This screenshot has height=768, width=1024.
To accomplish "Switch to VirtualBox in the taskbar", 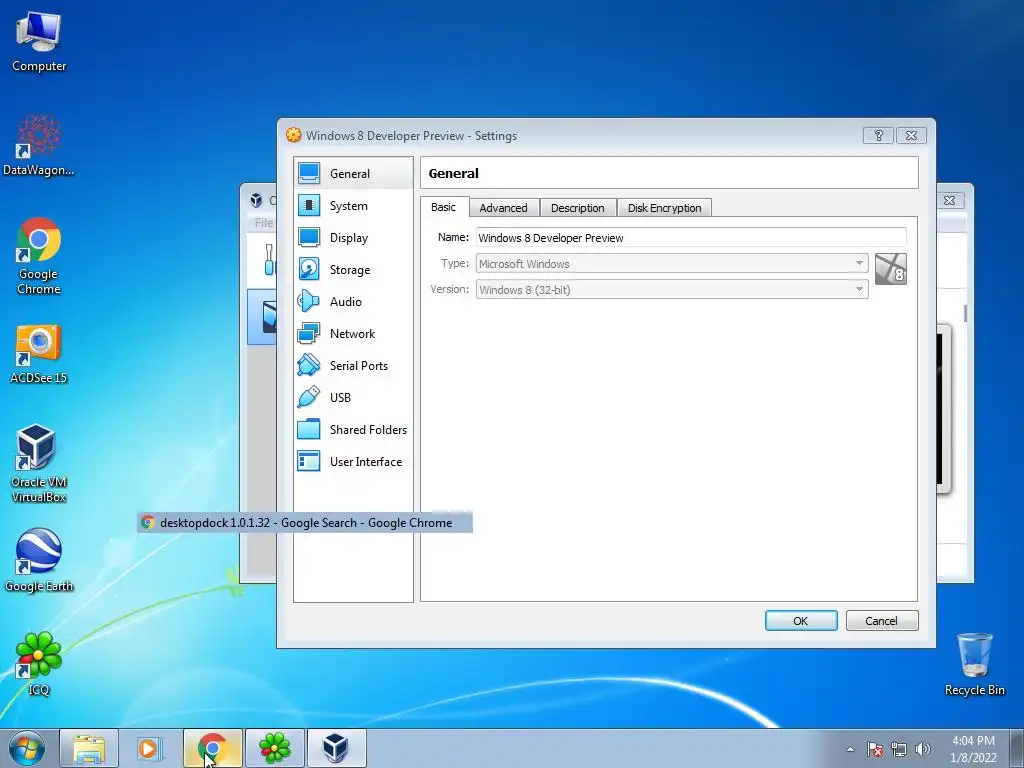I will pos(336,748).
